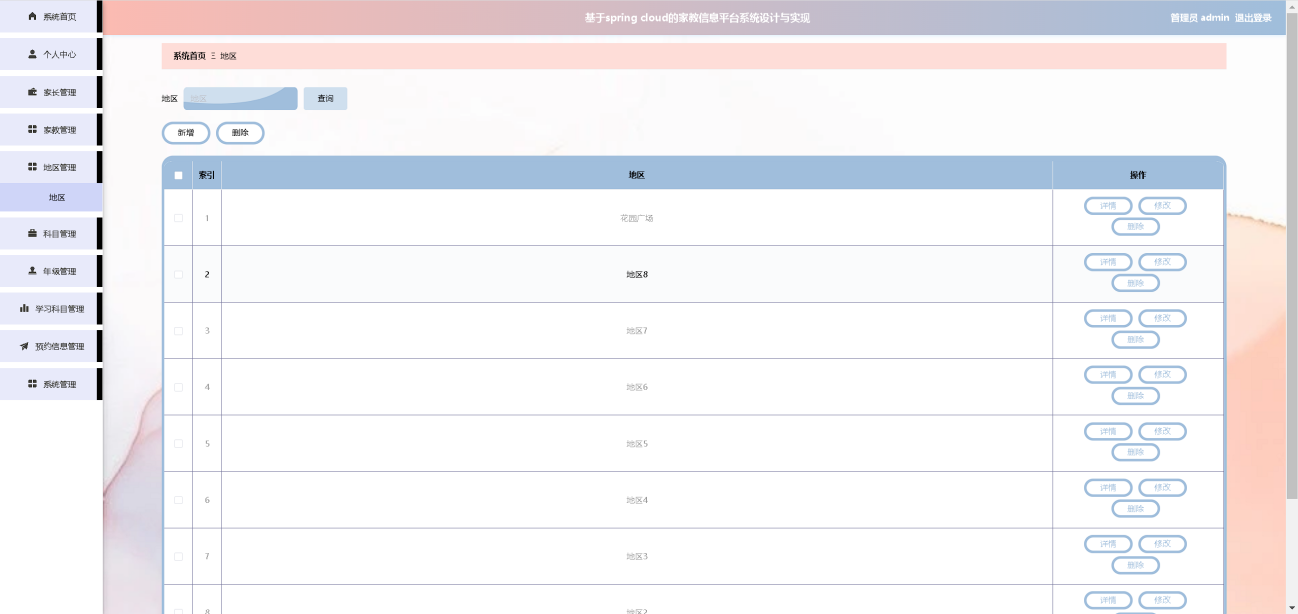Click the icon next to 家长管理
Screen dimensions: 1298x614
point(32,92)
